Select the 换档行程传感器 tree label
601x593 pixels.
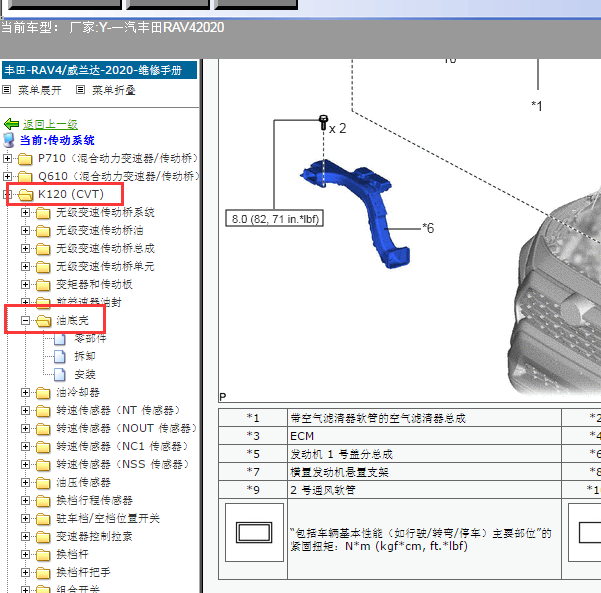pos(94,500)
